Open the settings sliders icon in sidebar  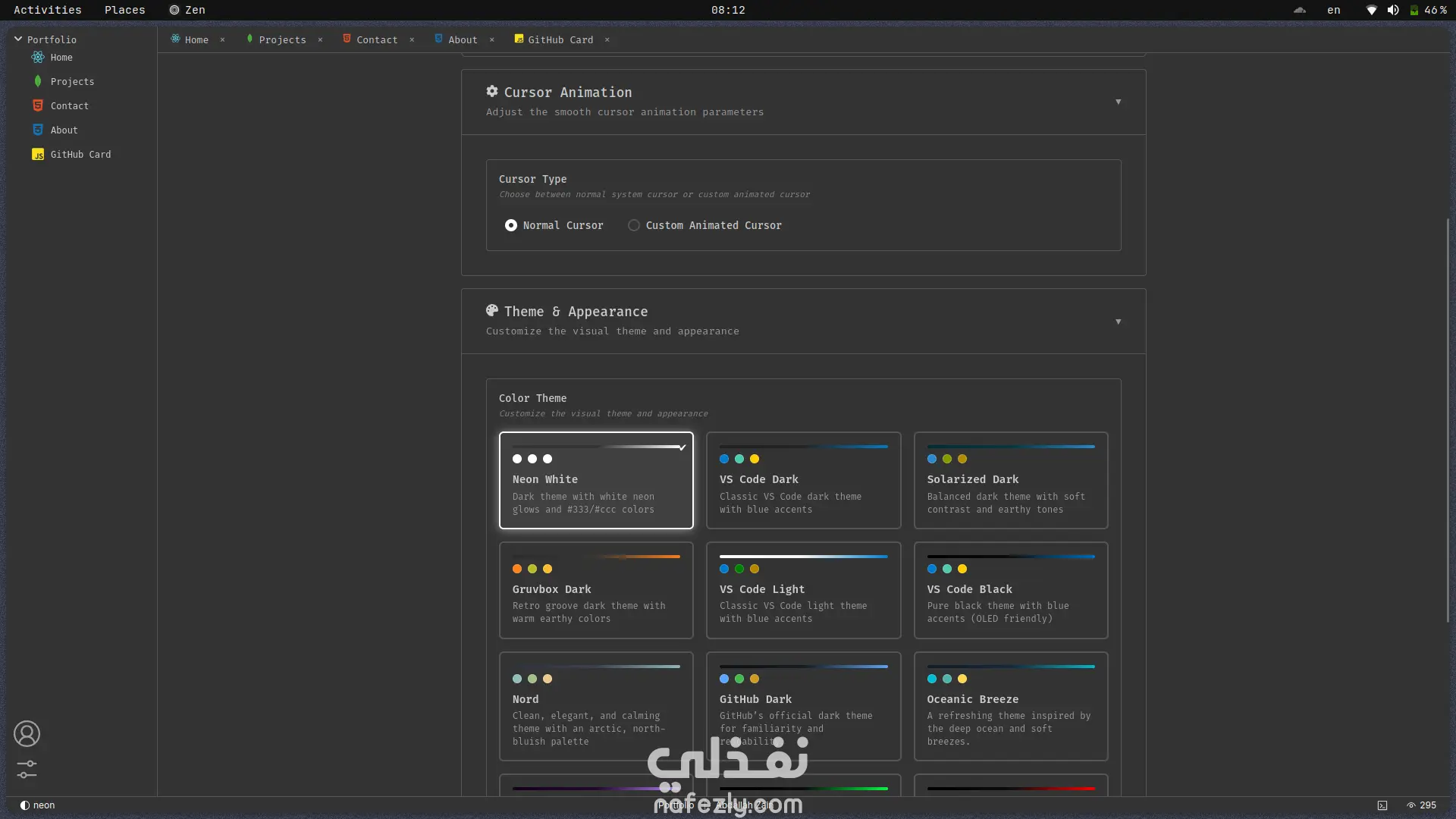tap(27, 769)
